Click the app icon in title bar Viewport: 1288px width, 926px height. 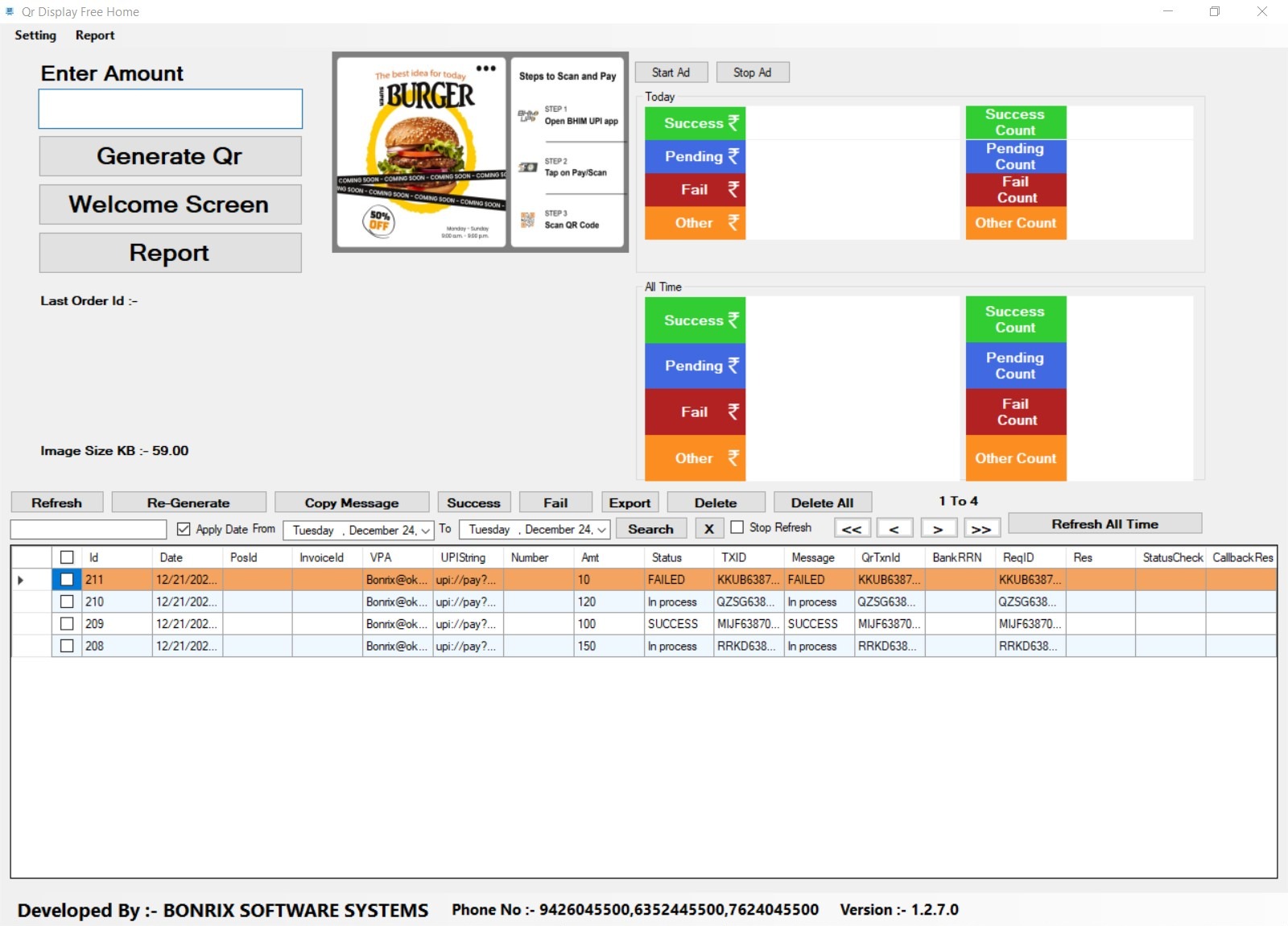tap(10, 11)
